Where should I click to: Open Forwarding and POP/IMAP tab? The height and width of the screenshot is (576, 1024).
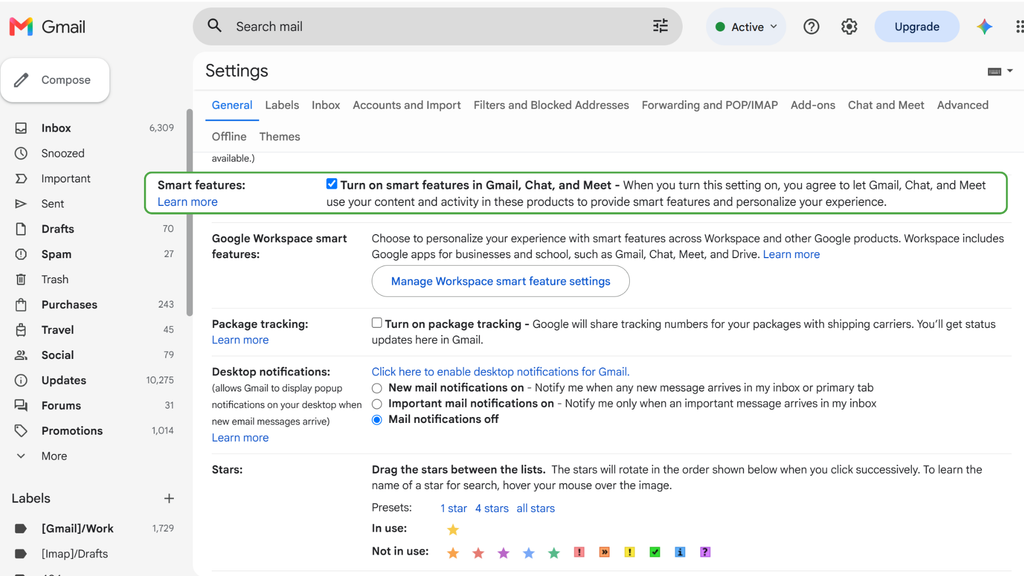pos(710,105)
